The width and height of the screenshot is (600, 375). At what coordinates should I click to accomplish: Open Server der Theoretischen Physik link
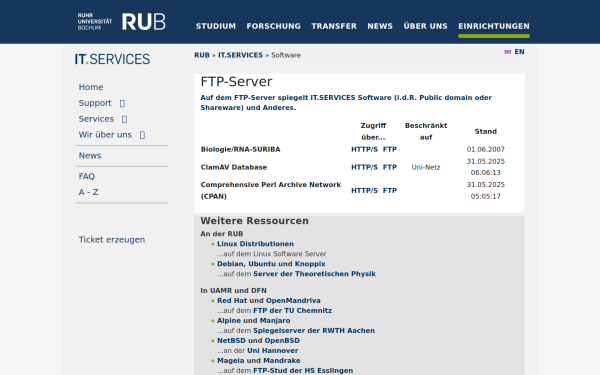pos(315,274)
